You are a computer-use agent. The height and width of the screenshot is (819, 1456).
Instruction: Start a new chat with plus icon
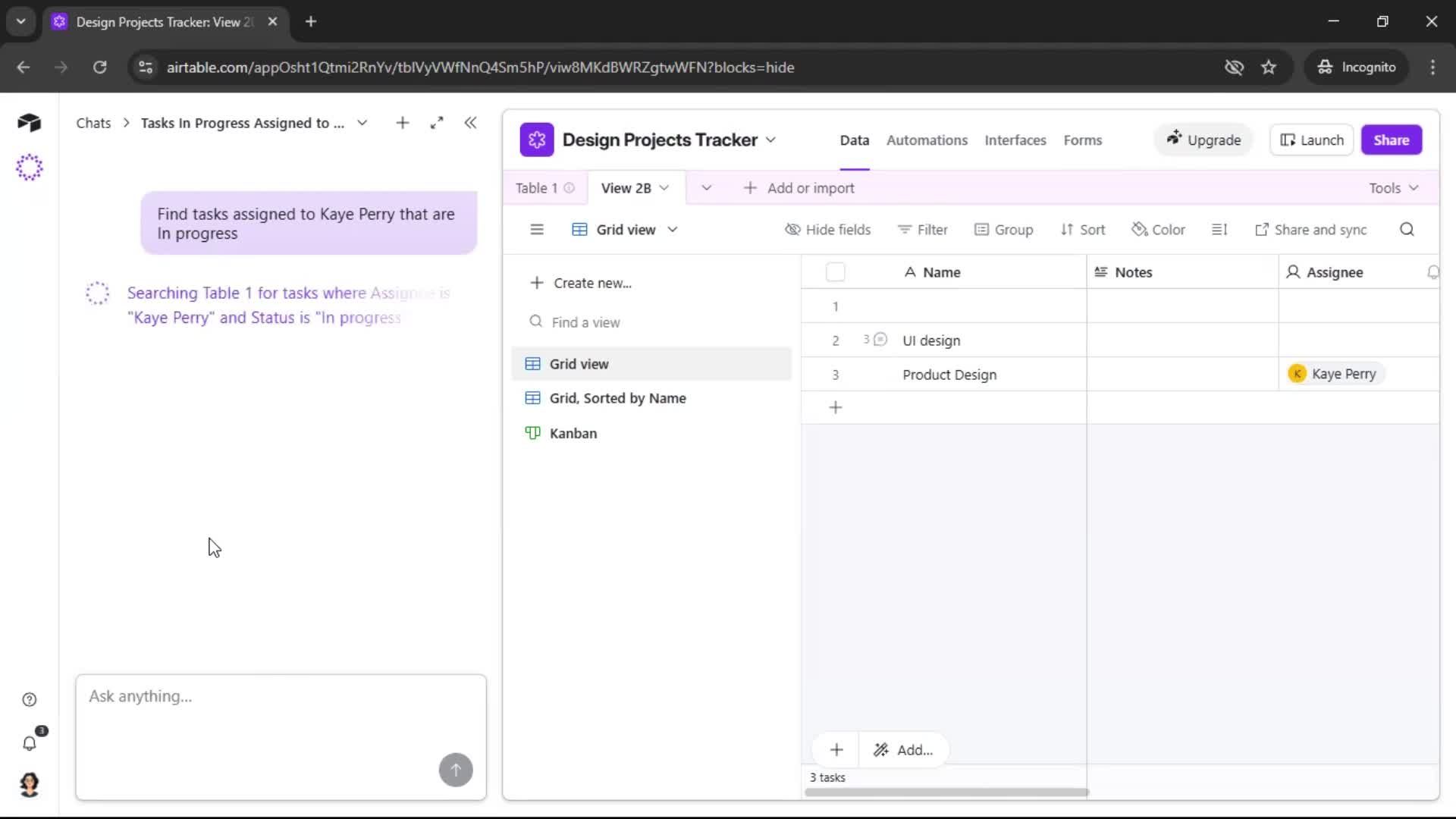[403, 123]
